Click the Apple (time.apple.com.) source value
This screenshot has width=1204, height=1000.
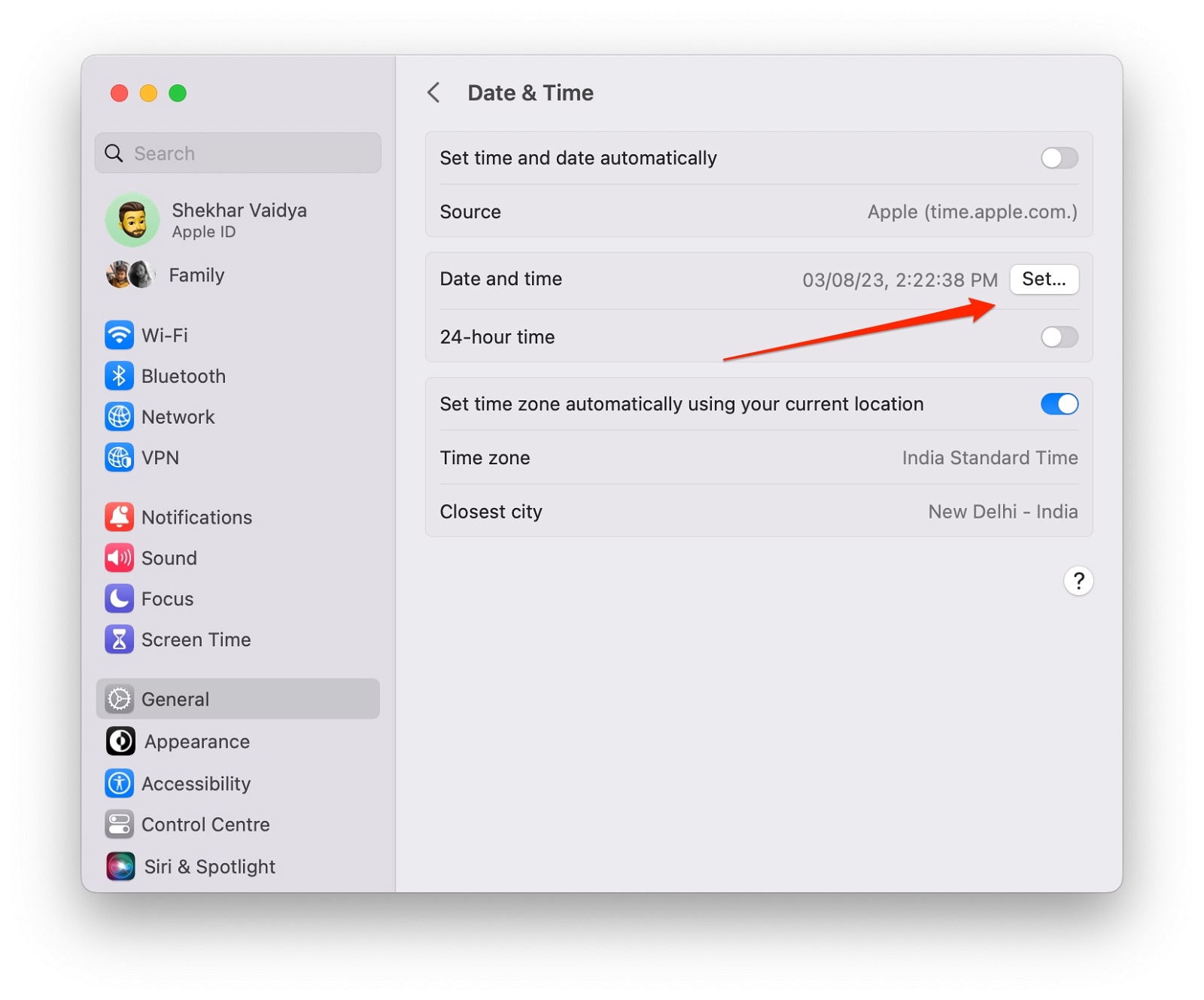[972, 211]
